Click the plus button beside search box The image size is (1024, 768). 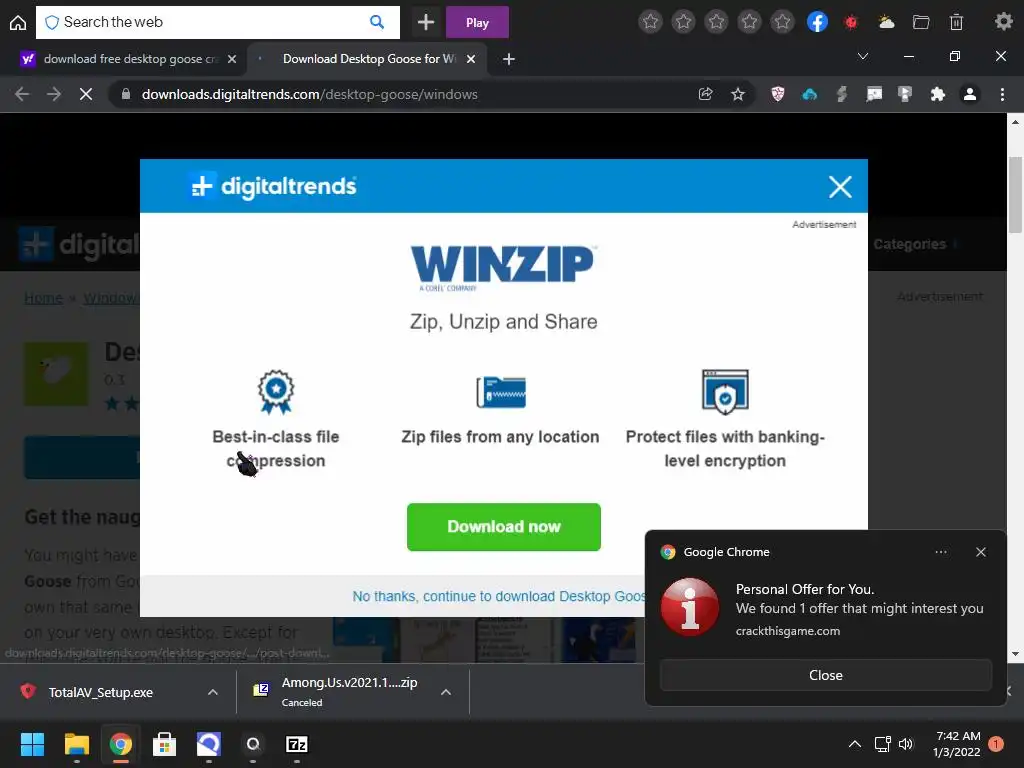pyautogui.click(x=426, y=22)
